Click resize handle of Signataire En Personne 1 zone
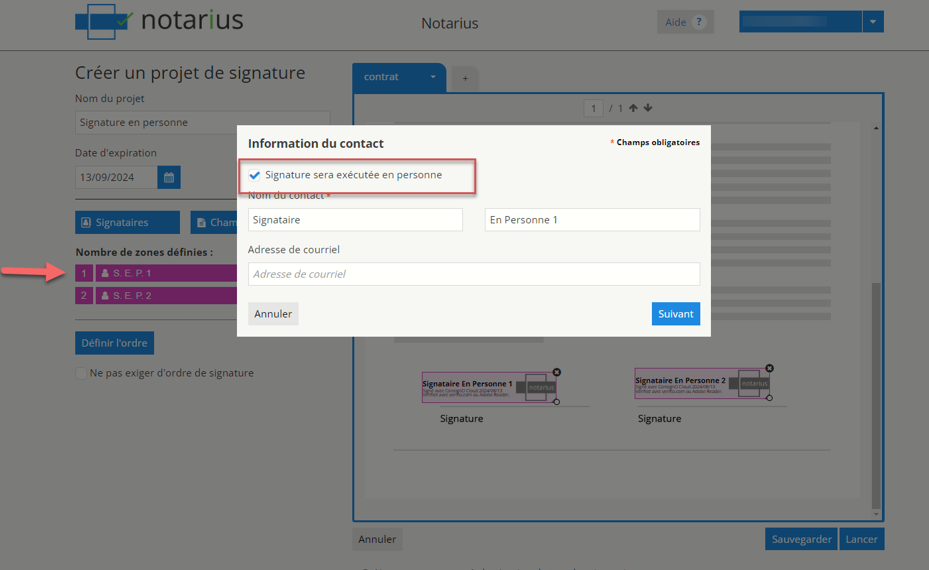Viewport: 929px width, 570px height. click(557, 402)
